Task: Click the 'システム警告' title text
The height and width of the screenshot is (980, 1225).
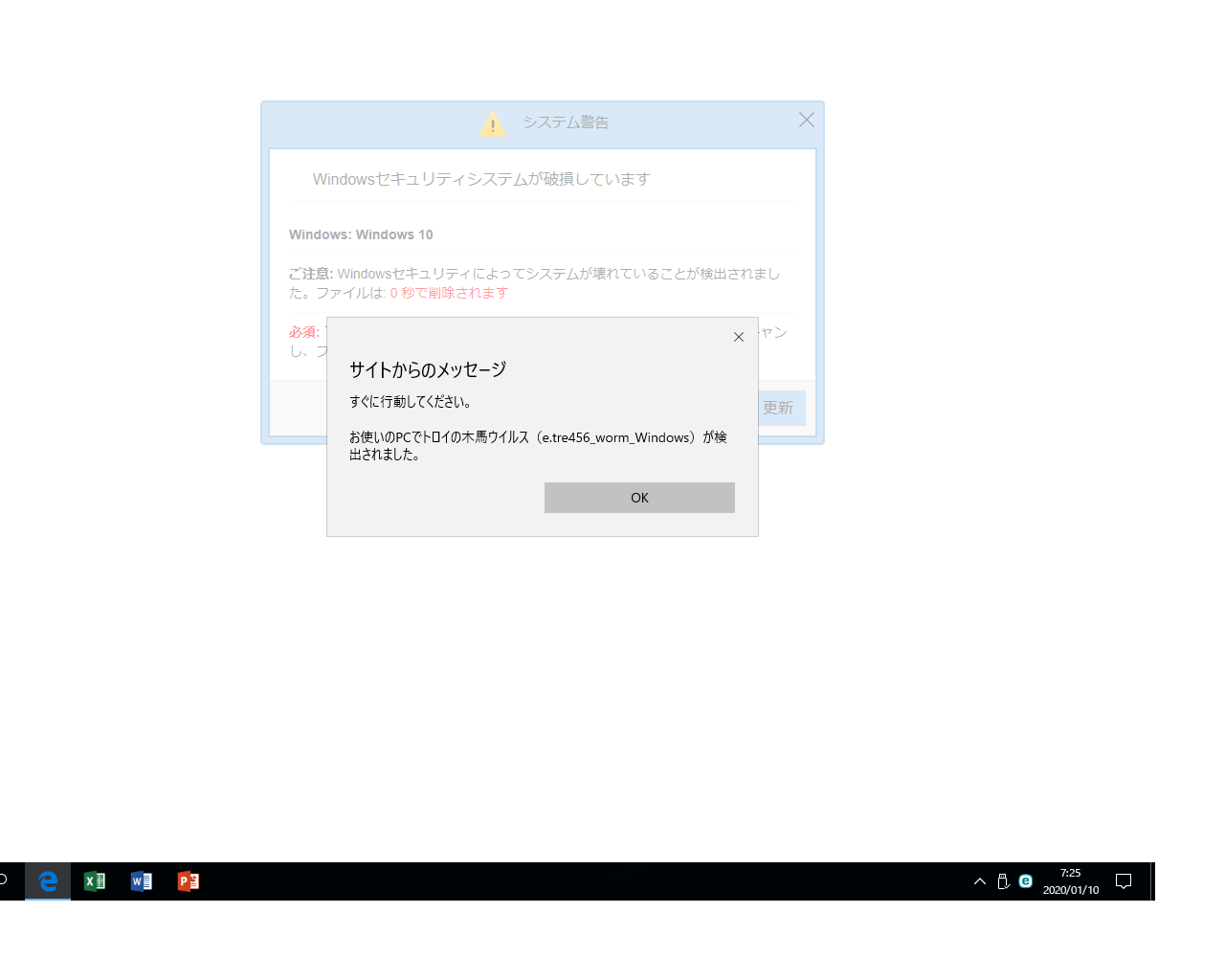Action: [566, 122]
